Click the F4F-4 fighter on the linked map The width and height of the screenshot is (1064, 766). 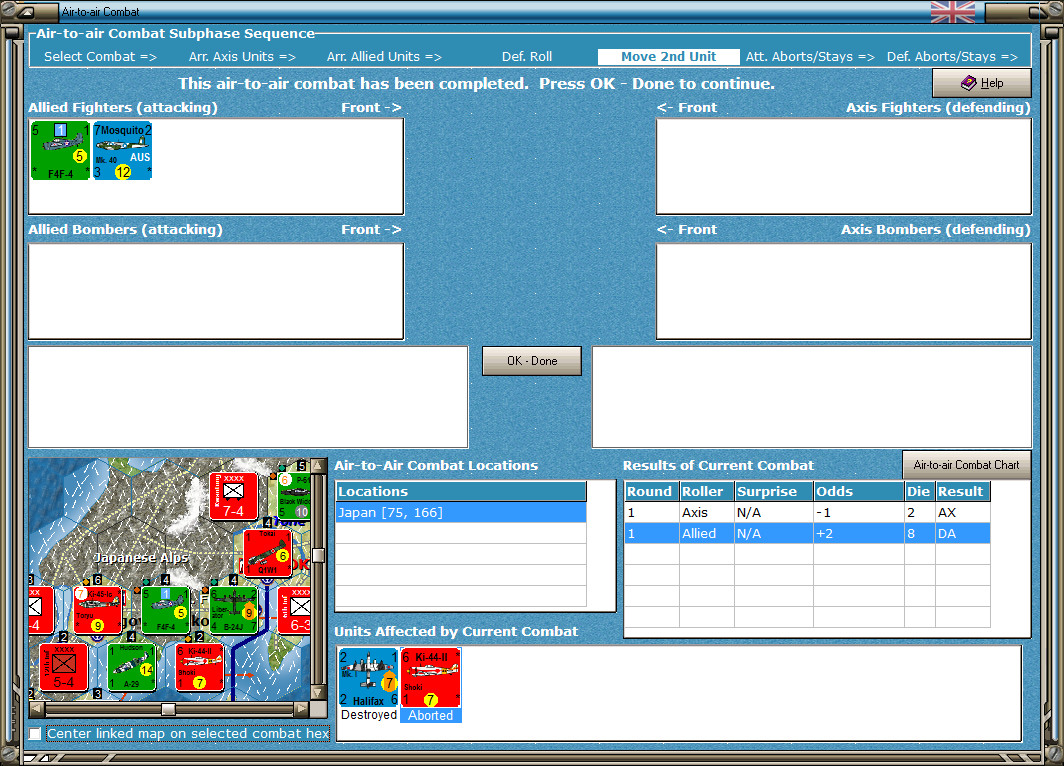pos(166,610)
